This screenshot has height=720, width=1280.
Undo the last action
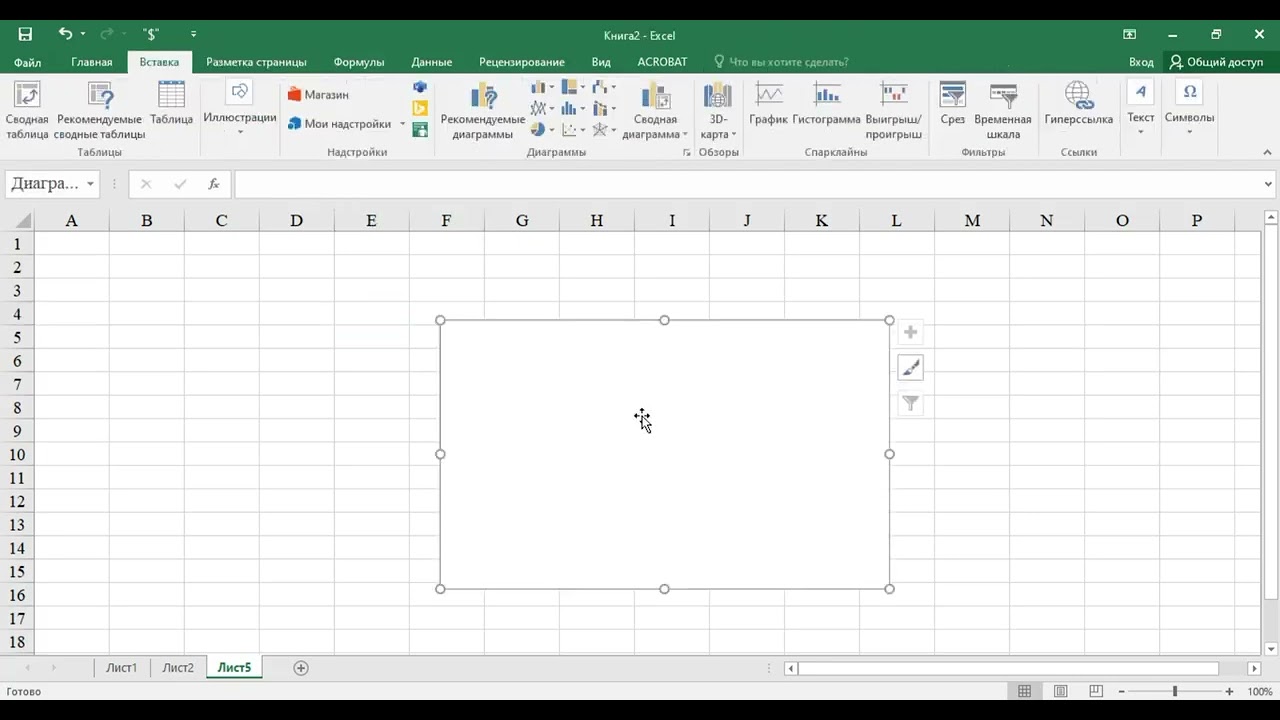point(65,34)
